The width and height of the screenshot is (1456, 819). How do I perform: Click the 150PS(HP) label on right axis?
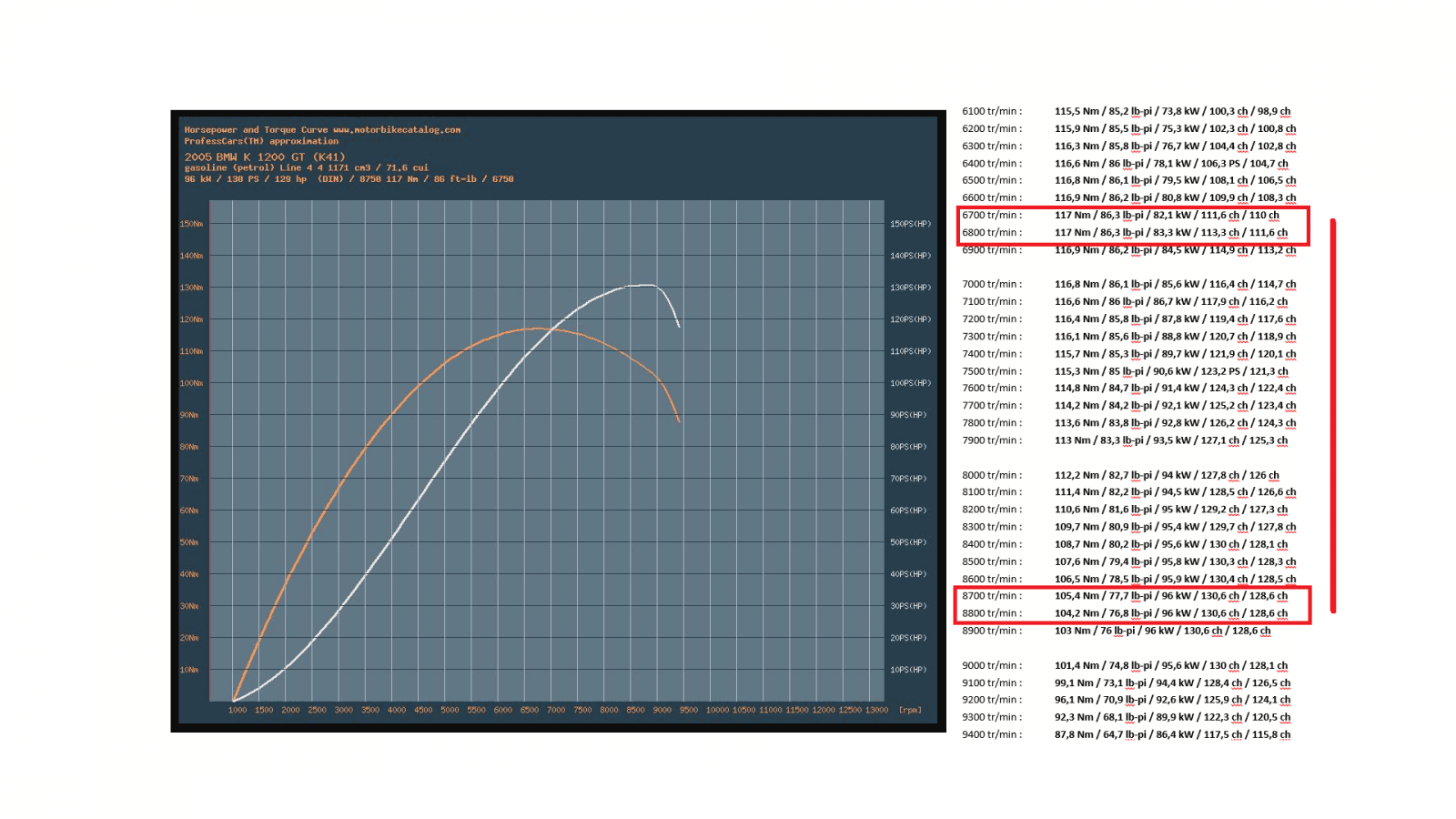[x=910, y=224]
